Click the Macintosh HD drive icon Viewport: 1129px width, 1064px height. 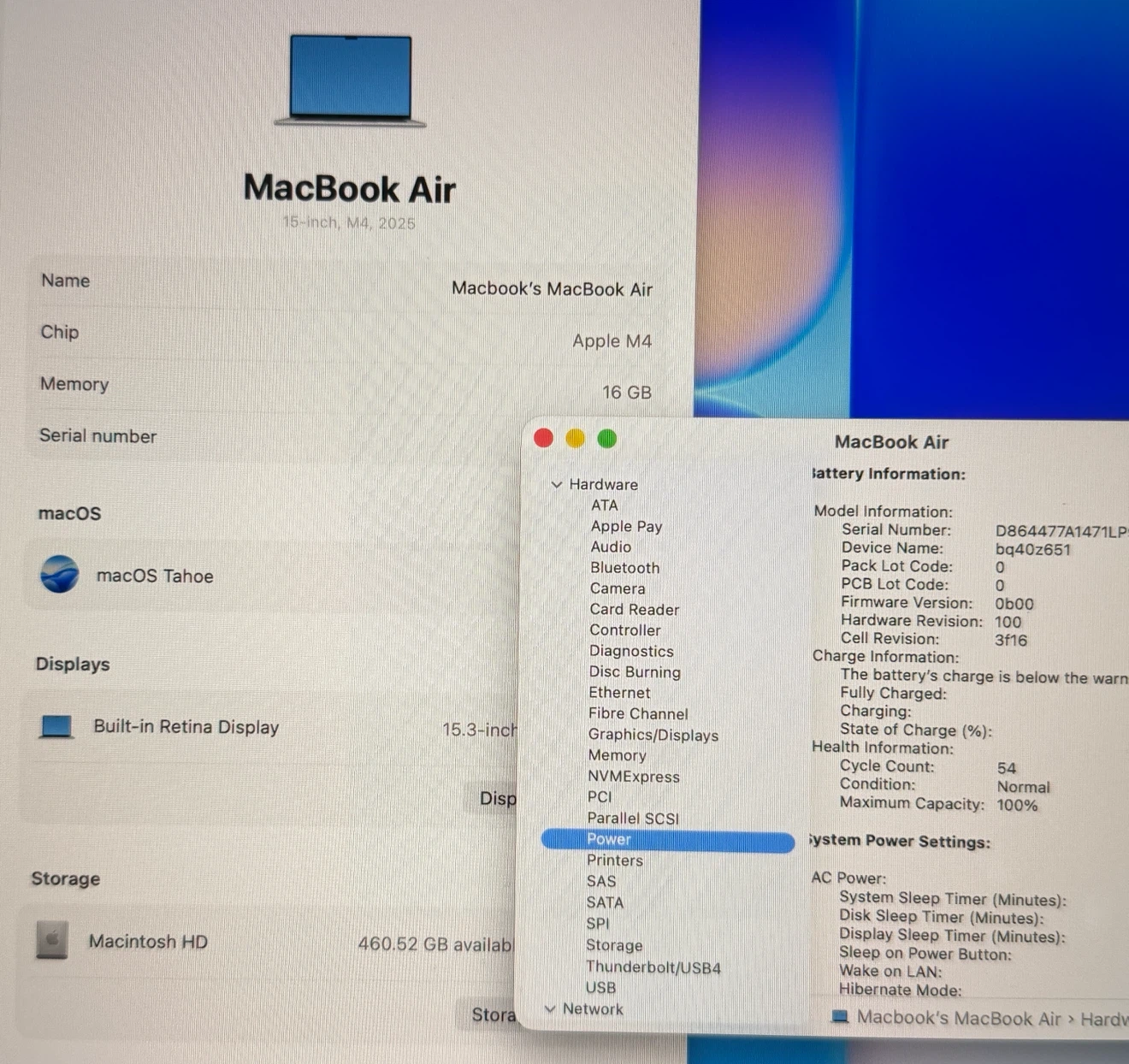(52, 940)
